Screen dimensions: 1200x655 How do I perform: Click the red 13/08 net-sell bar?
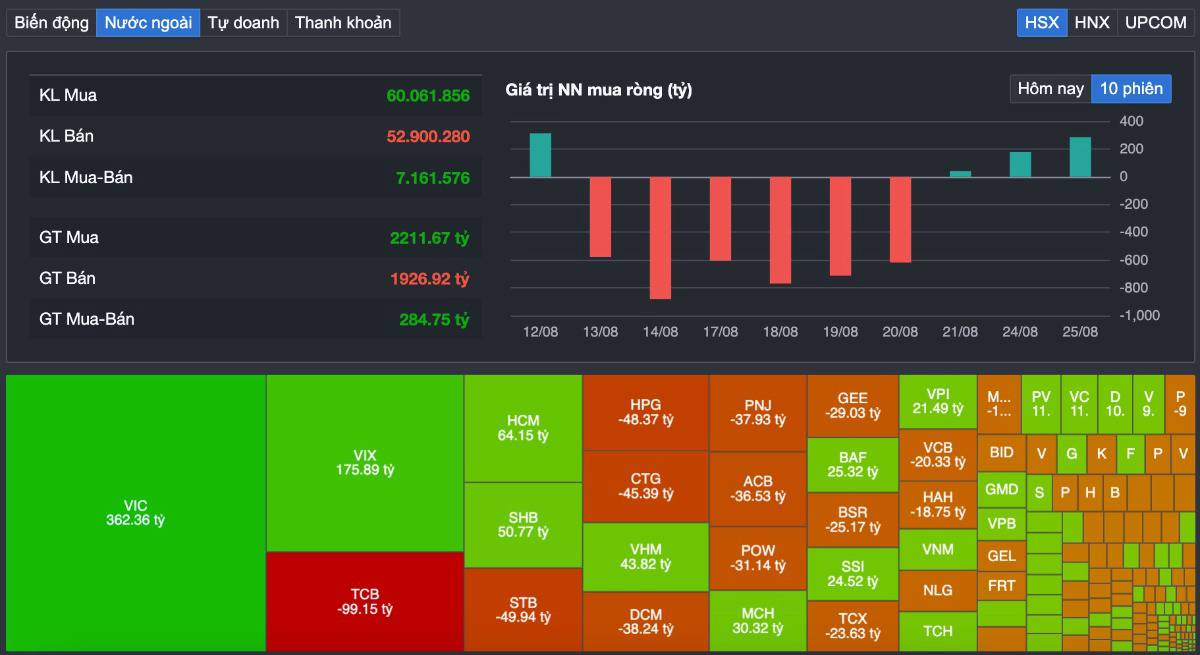[x=600, y=217]
